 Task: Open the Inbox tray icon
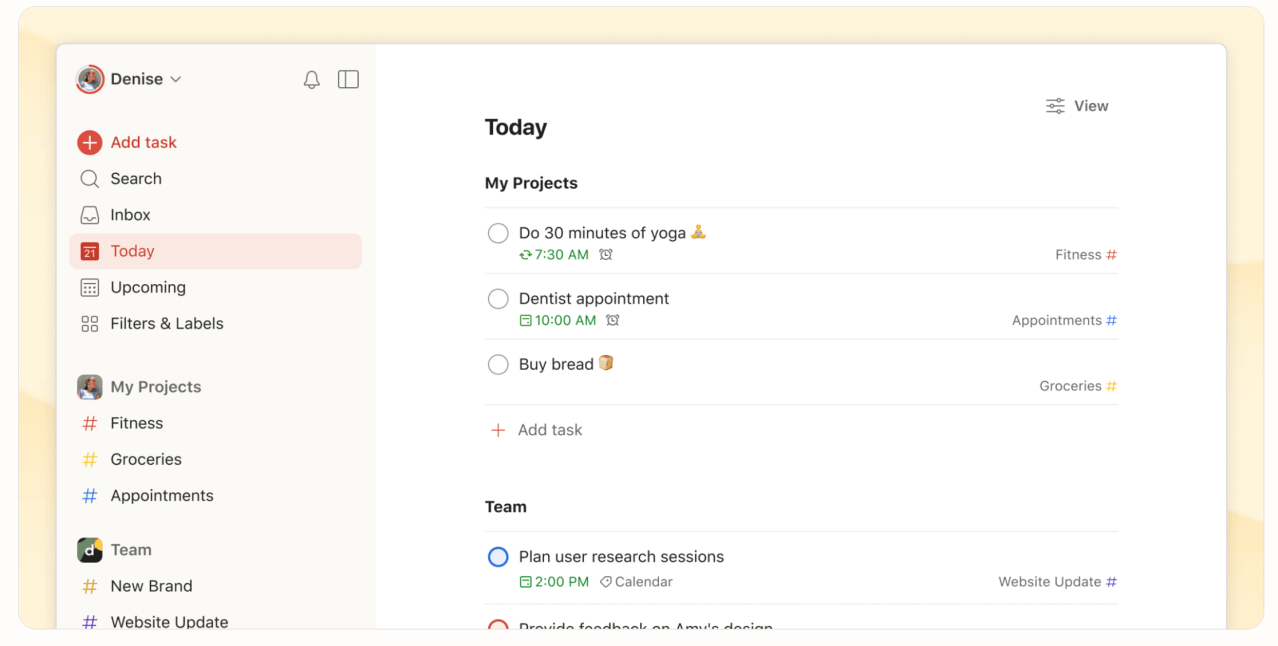coord(90,215)
